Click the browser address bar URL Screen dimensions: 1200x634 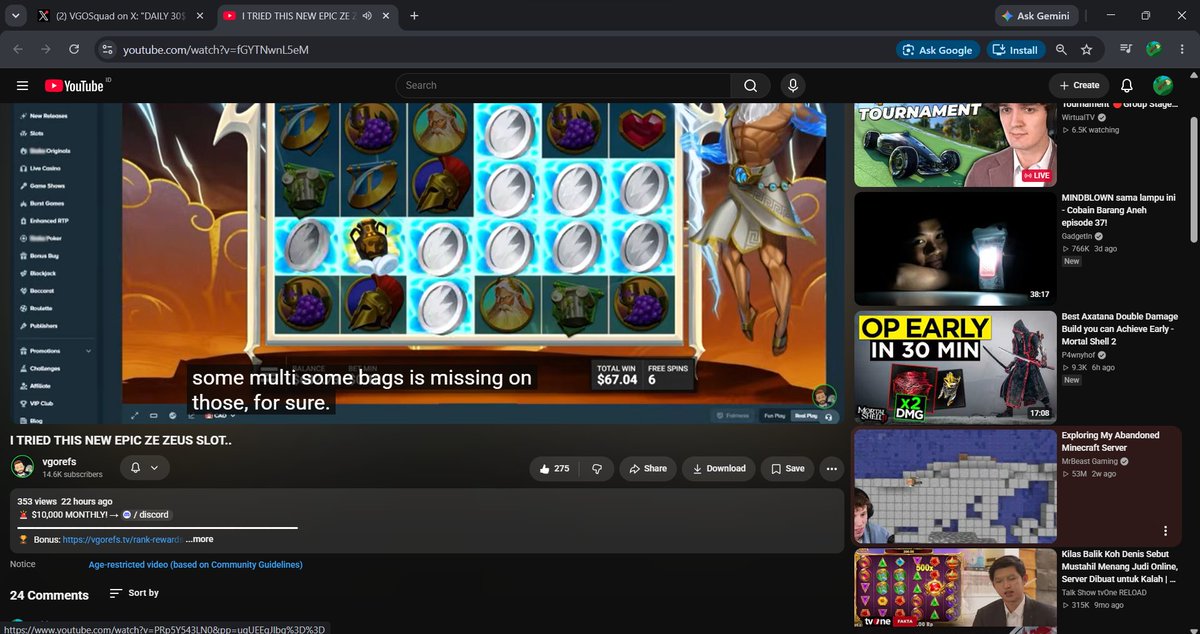coord(215,49)
